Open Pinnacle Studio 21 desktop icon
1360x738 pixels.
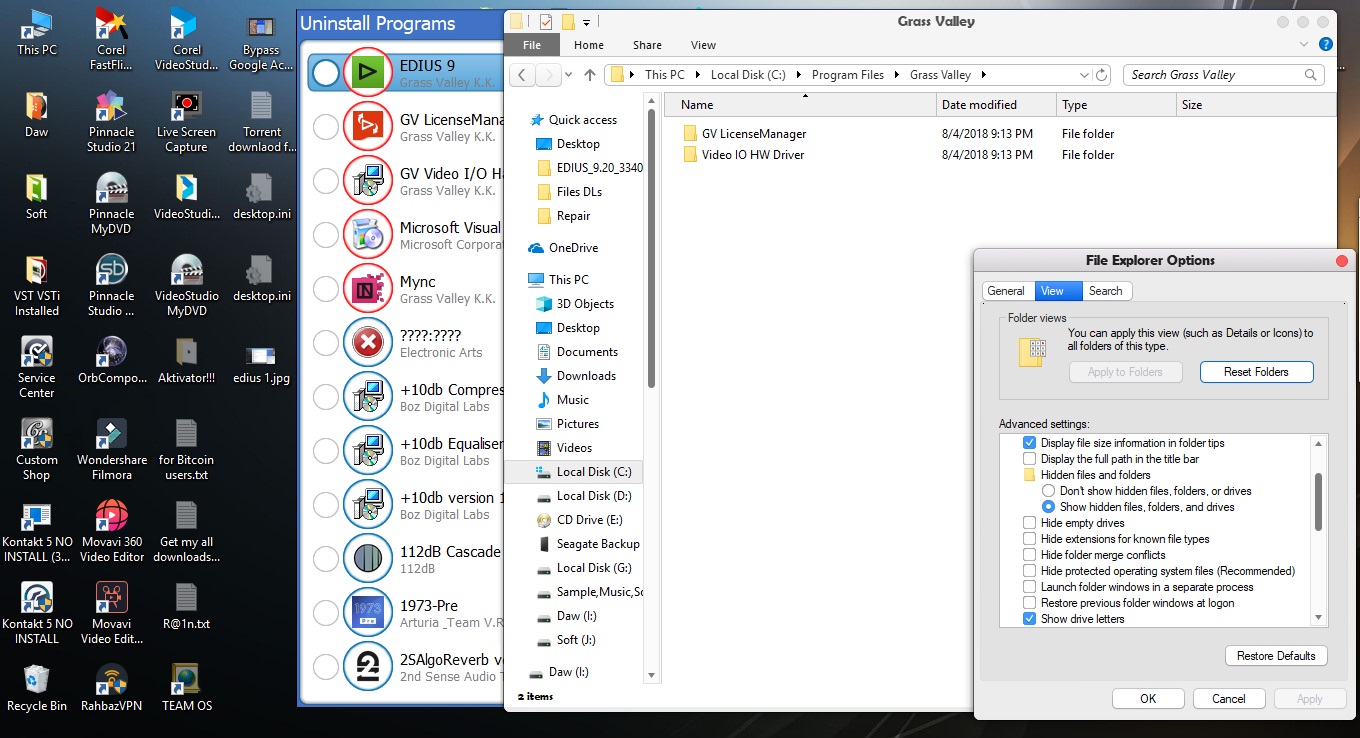[111, 120]
